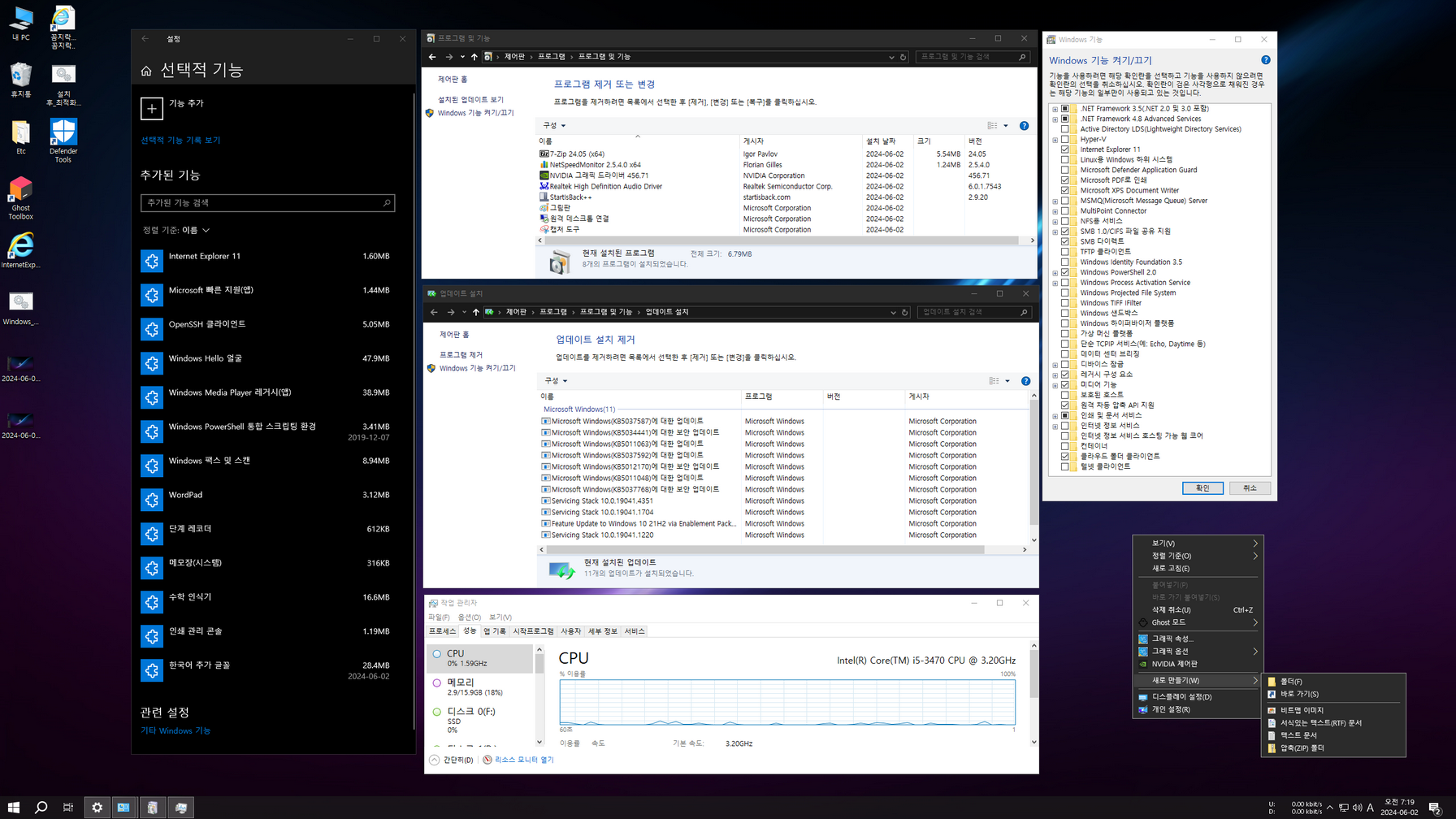Open Task View from the taskbar

click(x=68, y=807)
